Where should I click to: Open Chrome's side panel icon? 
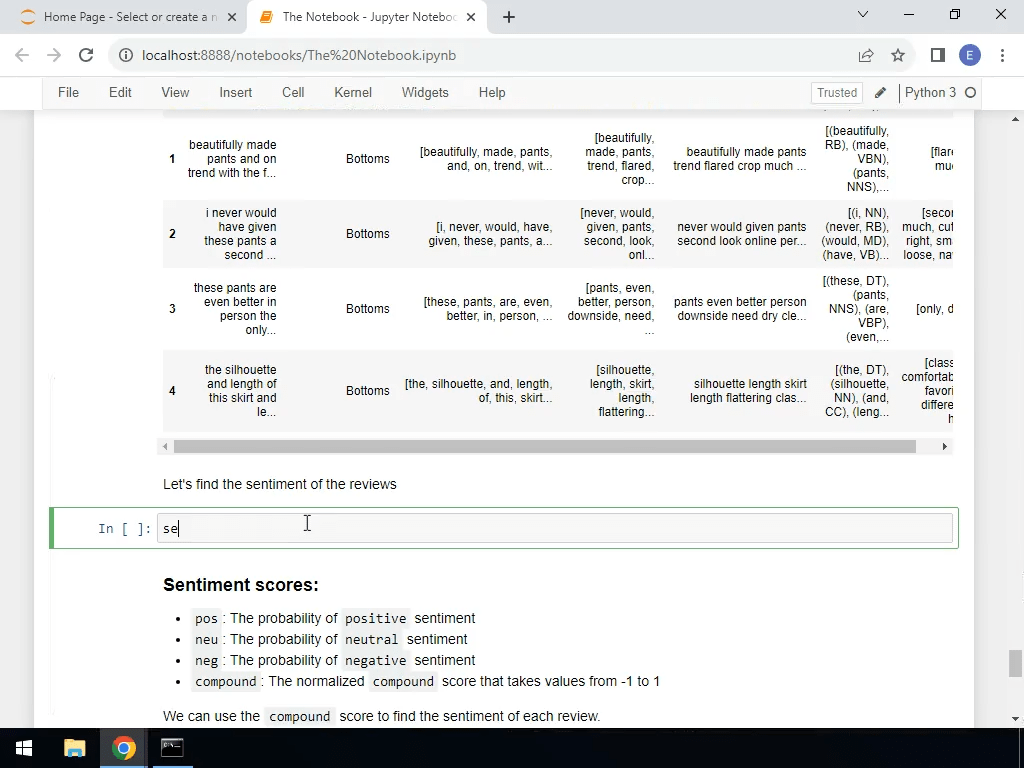937,55
